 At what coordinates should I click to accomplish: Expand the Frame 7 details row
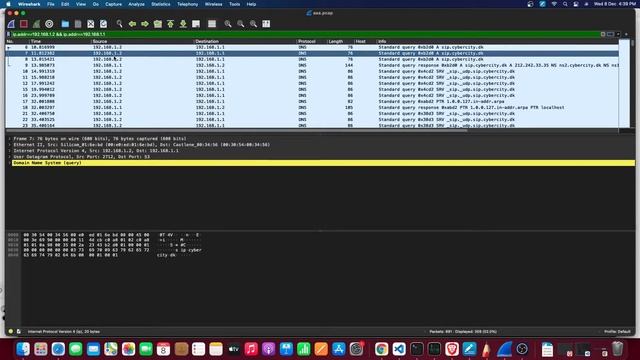[x=9, y=139]
